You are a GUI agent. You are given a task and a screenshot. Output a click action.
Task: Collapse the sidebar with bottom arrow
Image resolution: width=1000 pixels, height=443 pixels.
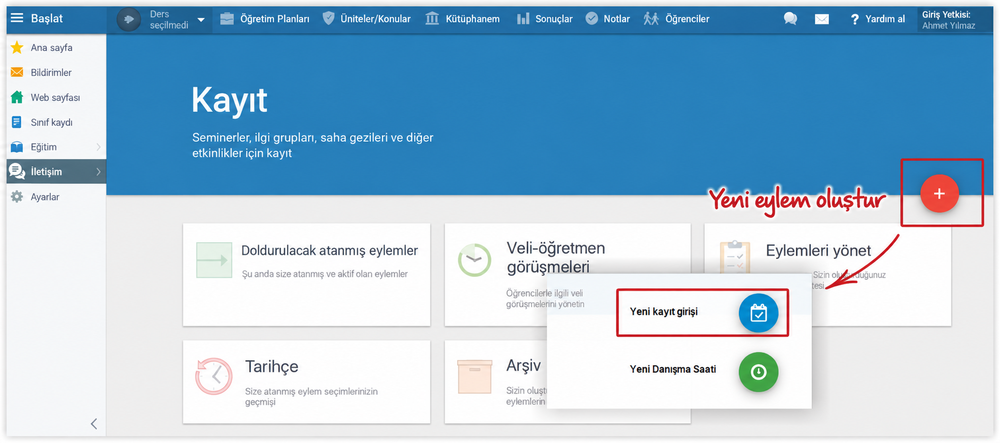(94, 424)
